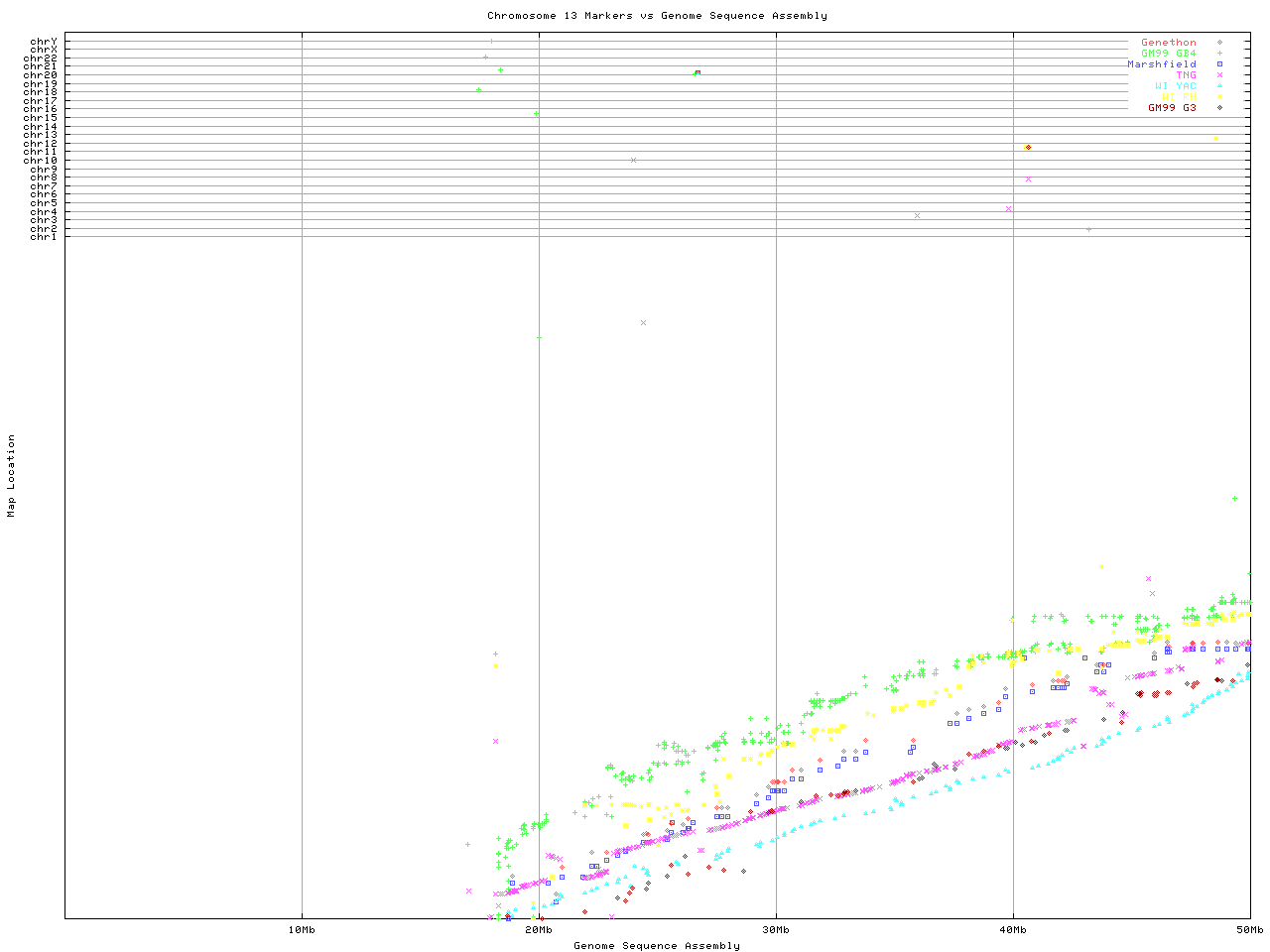Click the yellow asterisk WI RH legend symbol

point(1219,97)
